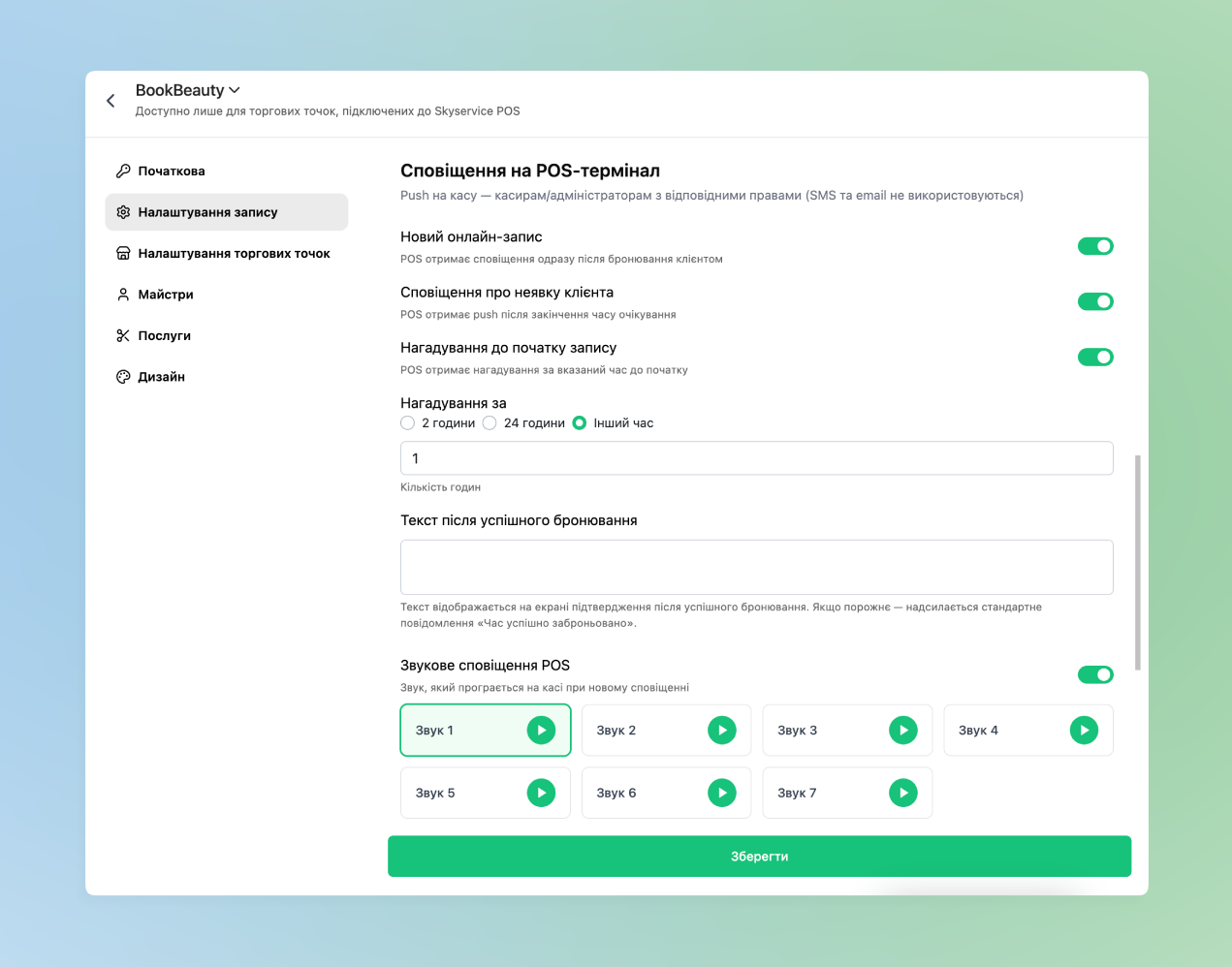Viewport: 1232px width, 967px height.
Task: Go back using the left arrow icon
Action: tap(111, 101)
